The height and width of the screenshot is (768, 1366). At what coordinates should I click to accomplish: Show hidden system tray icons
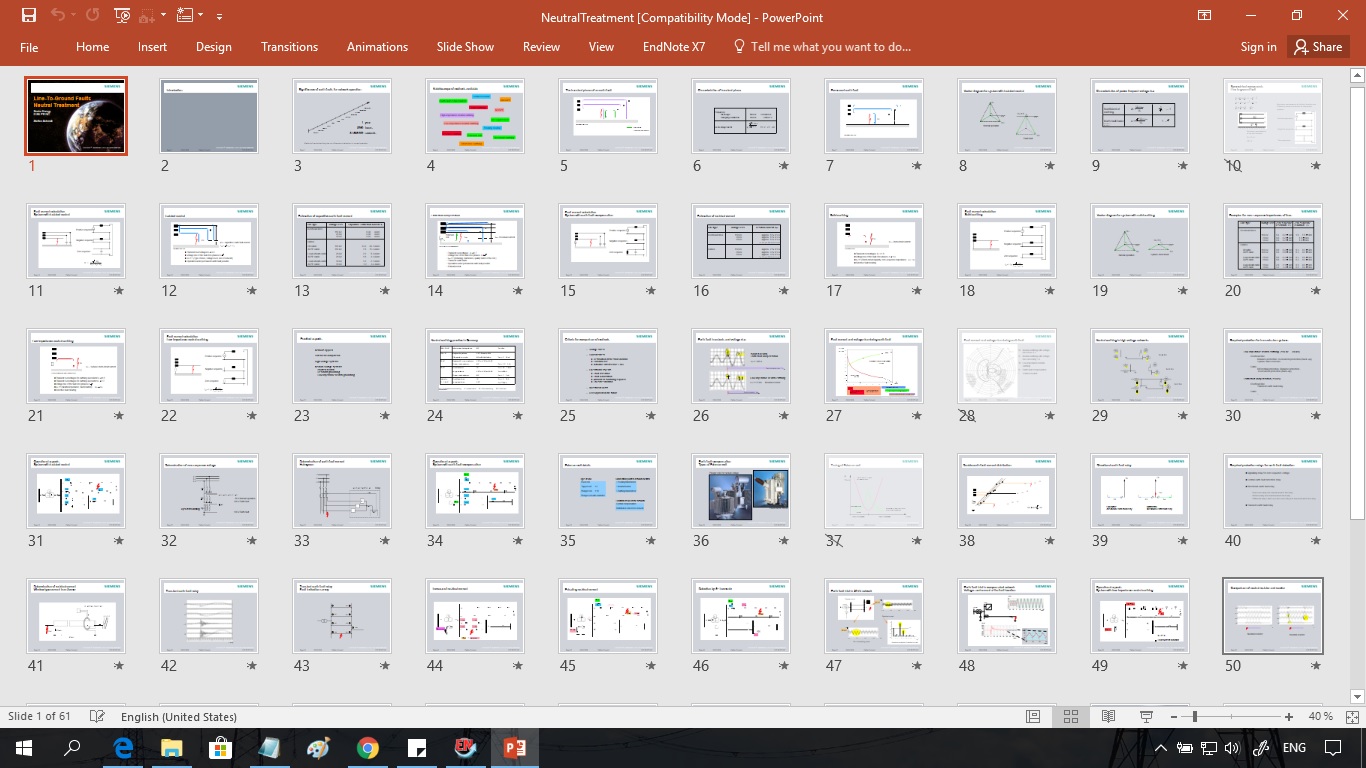1160,748
